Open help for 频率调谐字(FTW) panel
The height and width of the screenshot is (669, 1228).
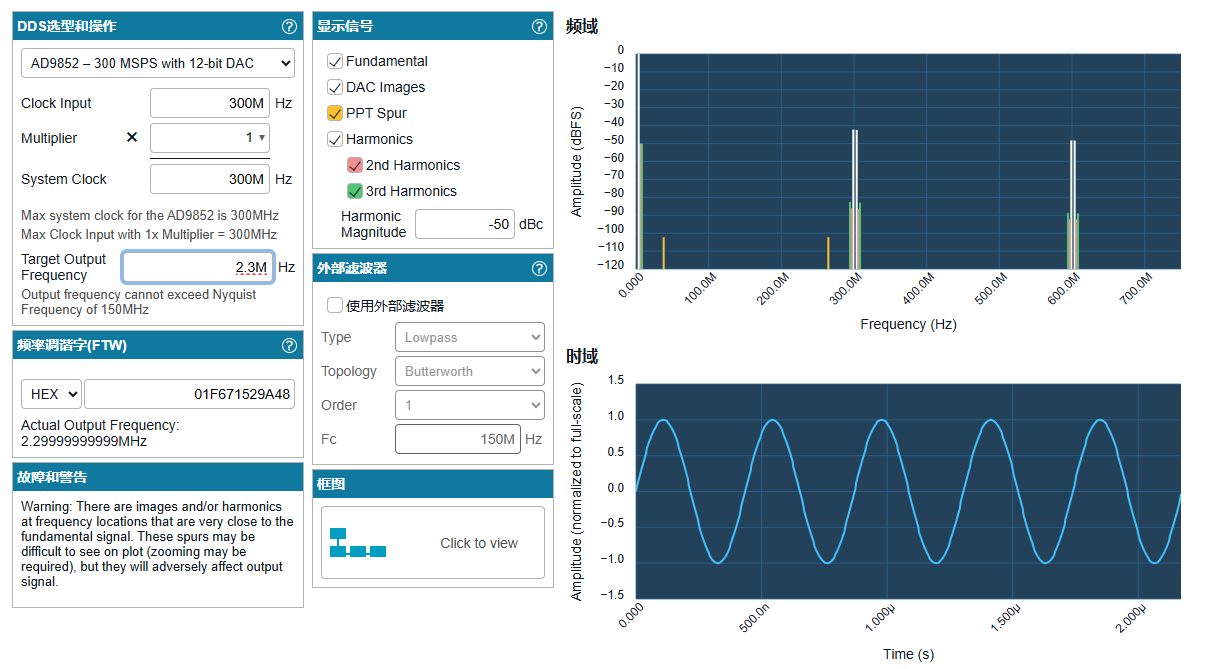tap(289, 346)
